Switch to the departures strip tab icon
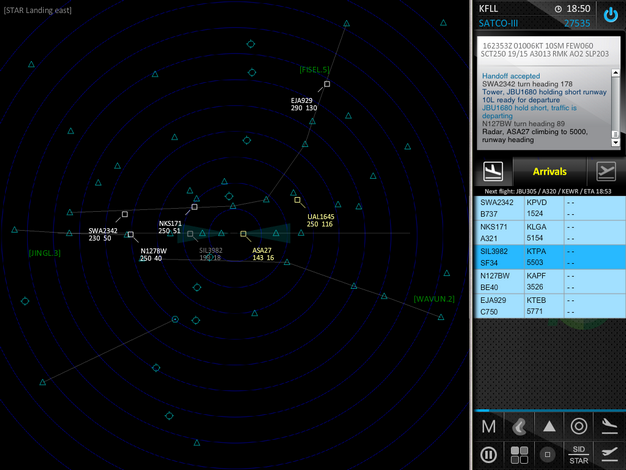Image resolution: width=626 pixels, height=470 pixels. 606,170
